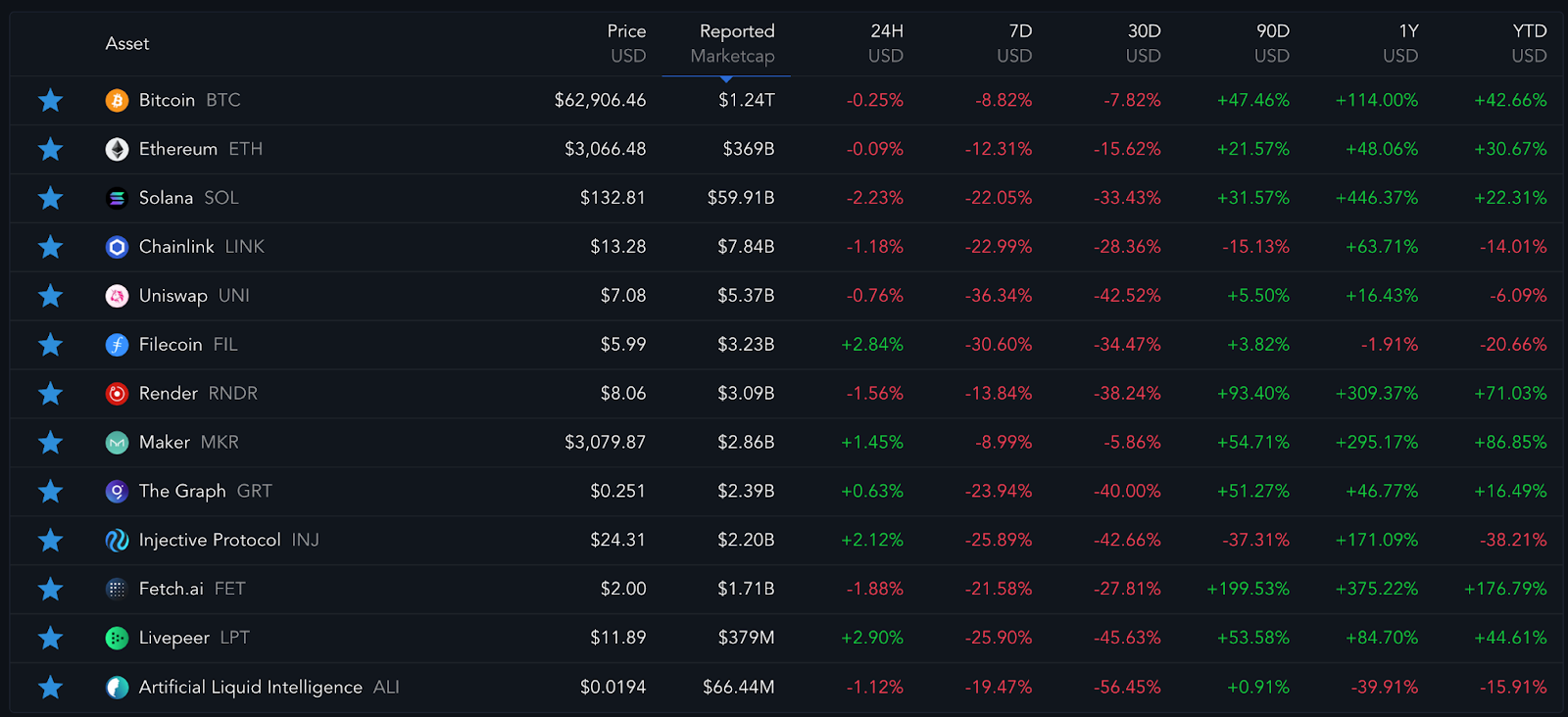Toggle Artificial Liquid Intelligence star
This screenshot has width=1568, height=717.
click(x=50, y=687)
